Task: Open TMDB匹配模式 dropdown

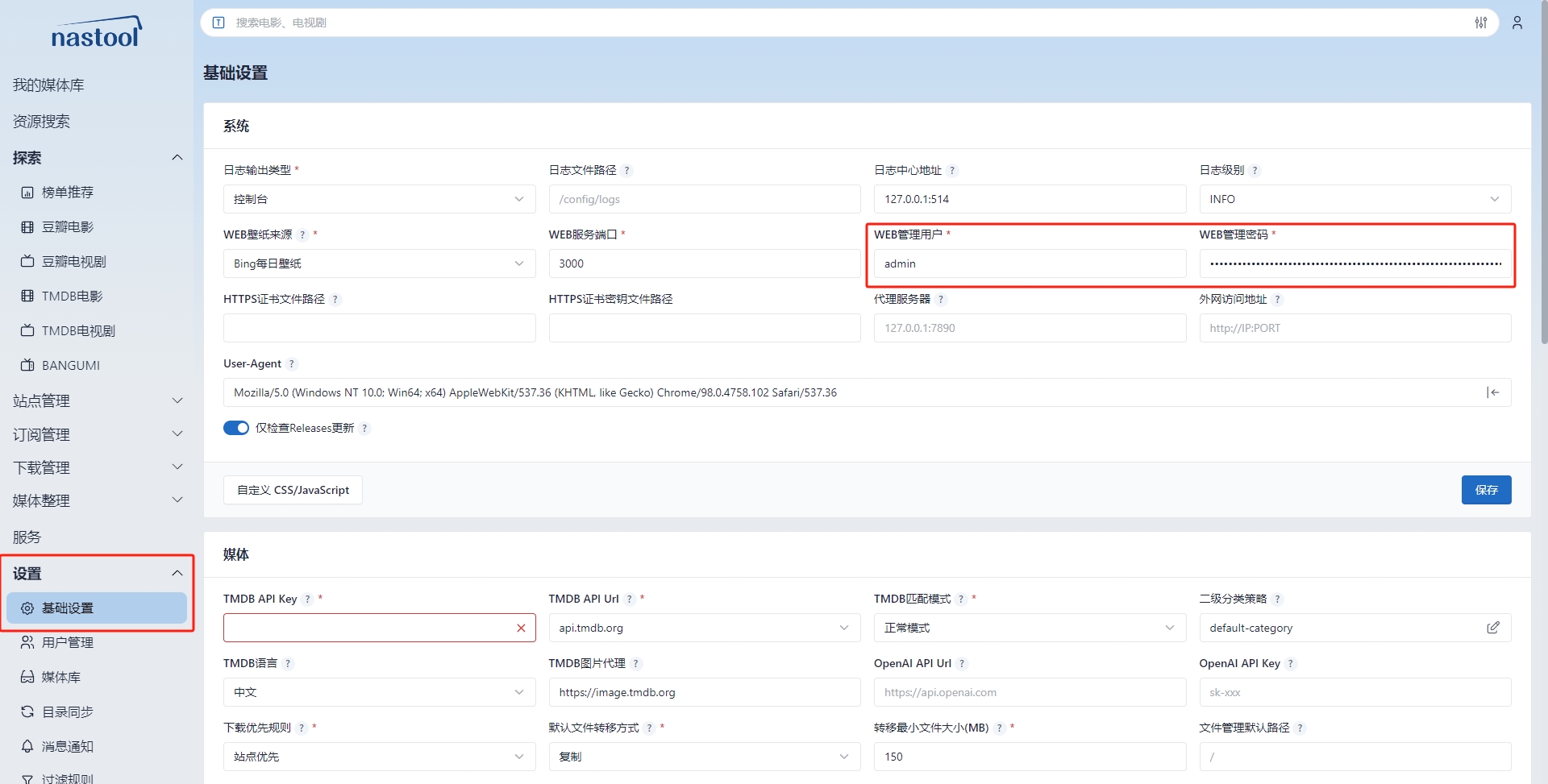Action: click(x=1030, y=628)
